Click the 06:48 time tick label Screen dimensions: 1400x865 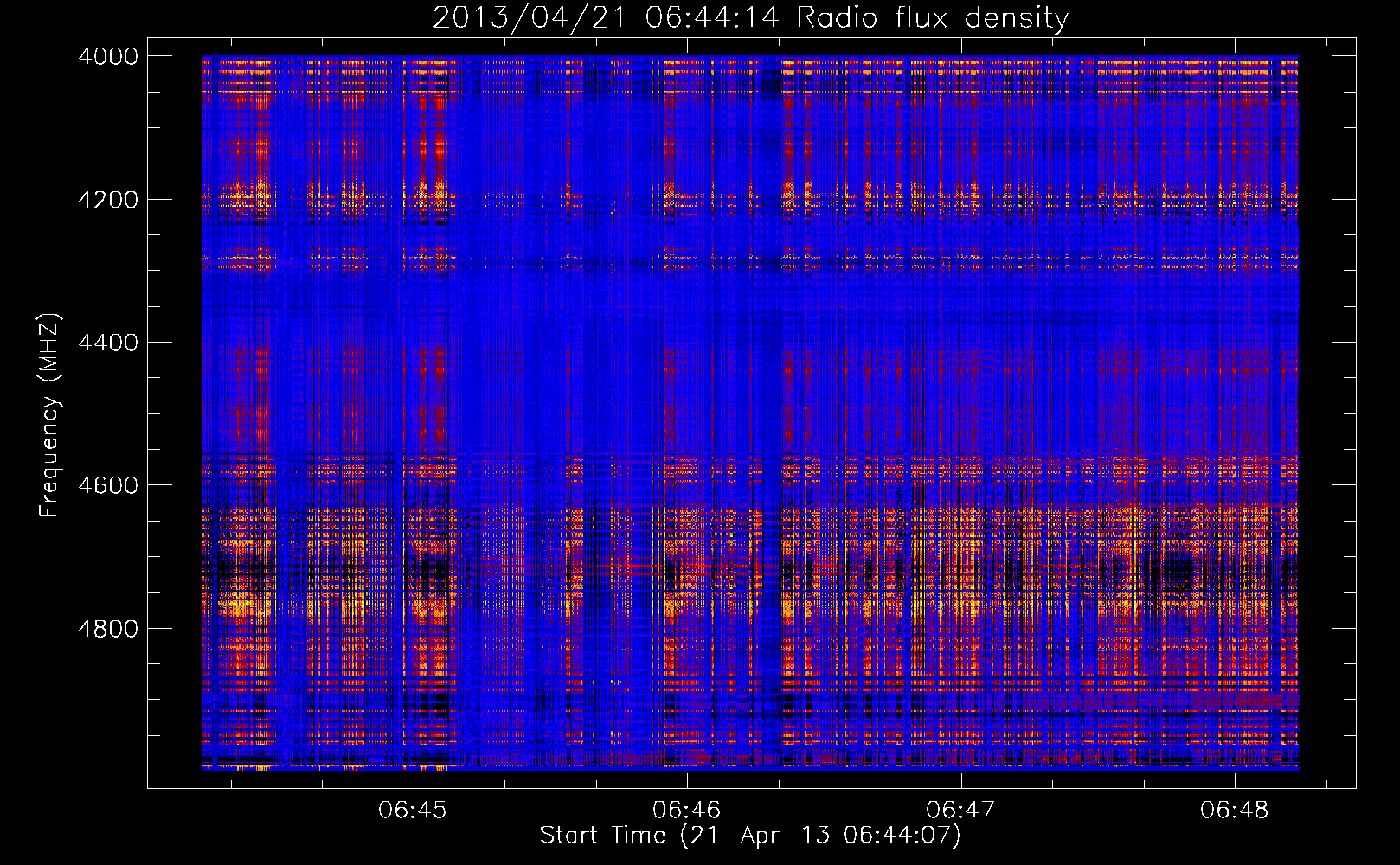click(x=1234, y=810)
